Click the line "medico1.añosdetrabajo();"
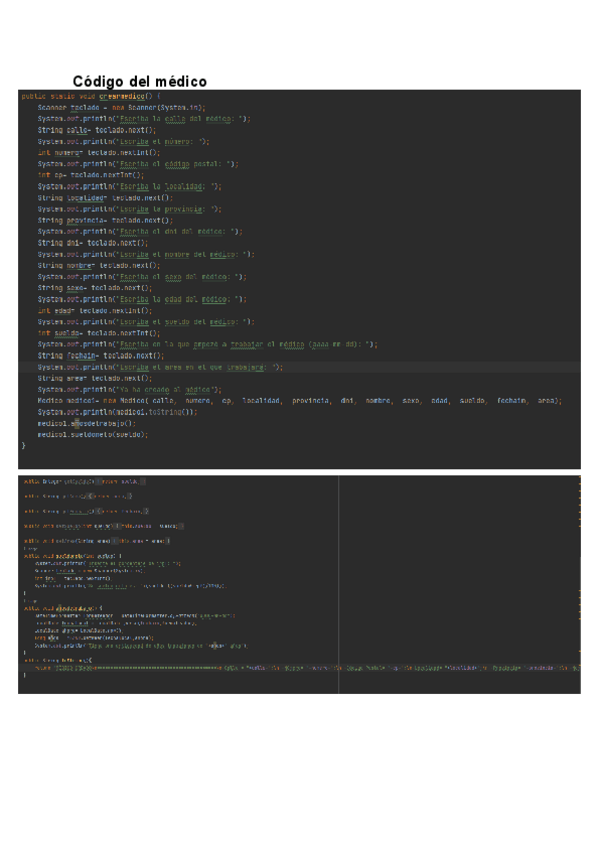Screen dimensions: 600x848 click(x=87, y=423)
